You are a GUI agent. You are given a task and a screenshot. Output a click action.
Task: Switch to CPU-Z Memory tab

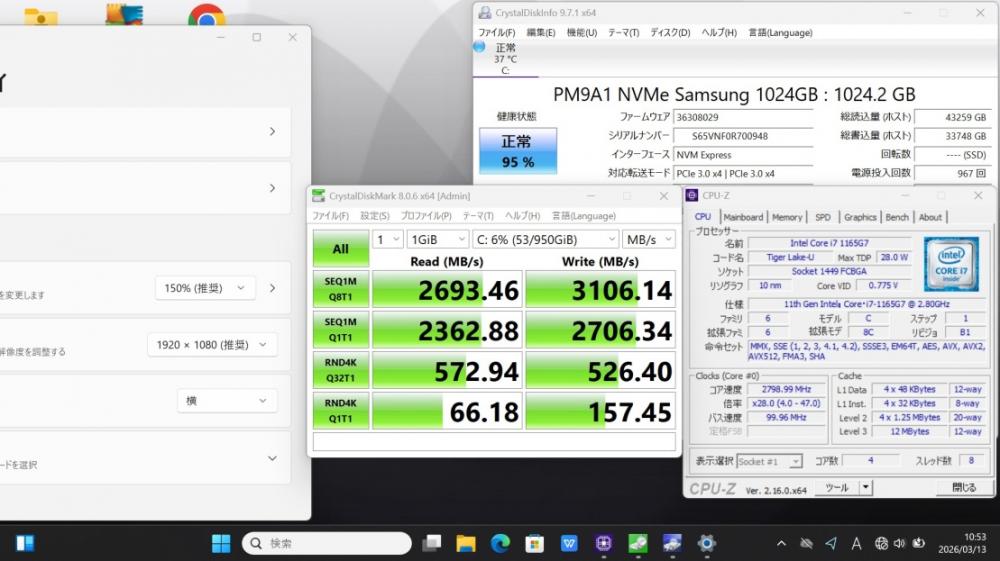point(787,217)
